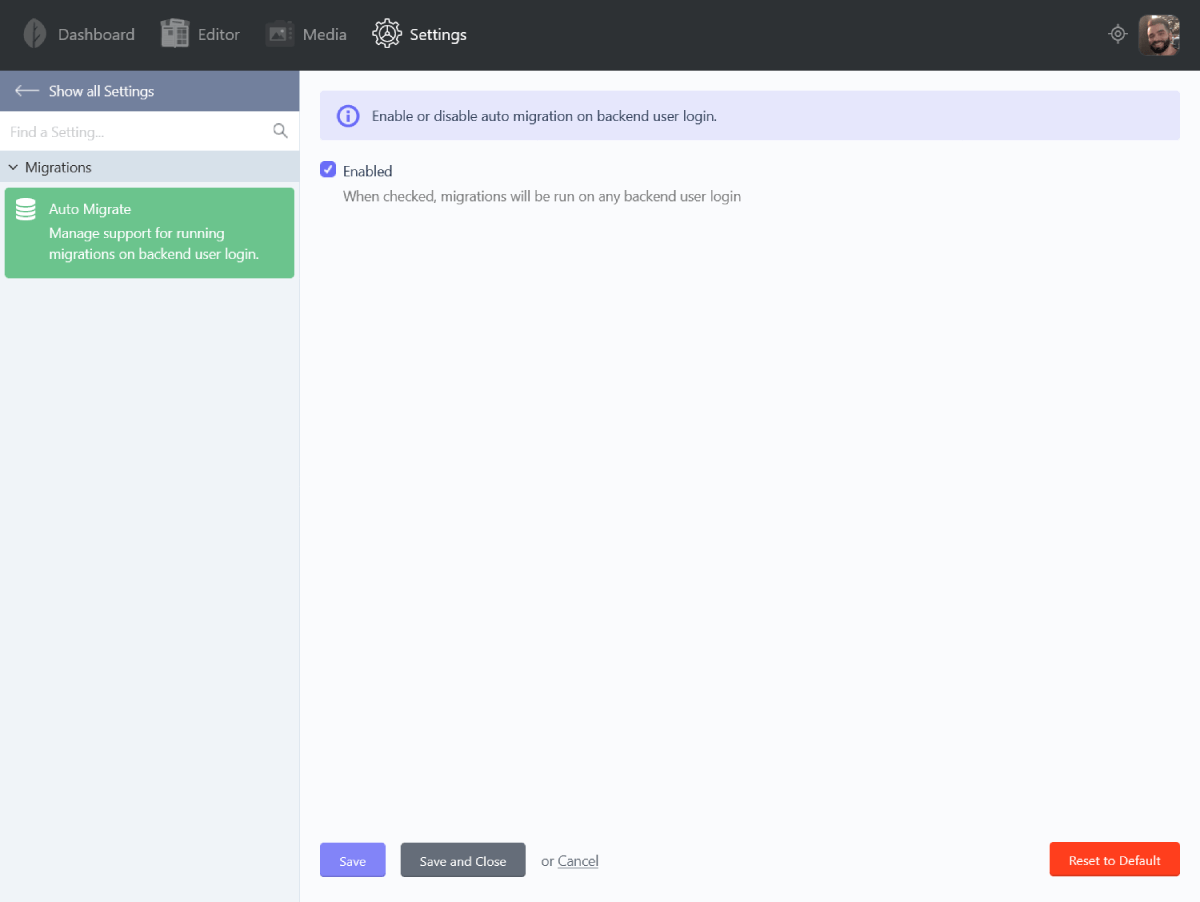Go to Settings menu label
Image resolution: width=1200 pixels, height=902 pixels.
(x=438, y=34)
